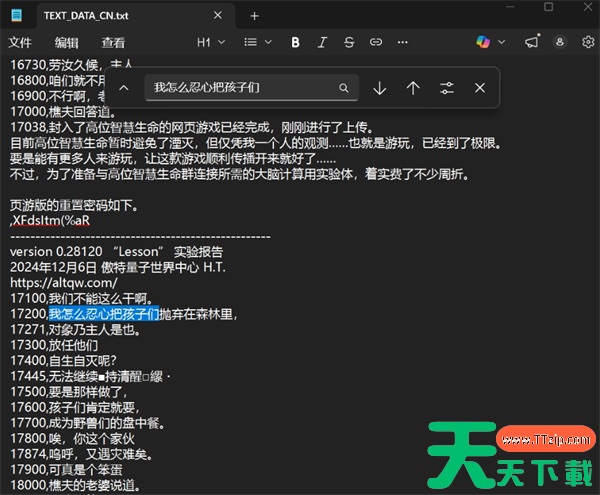
Task: Add a new tab with plus button
Action: pos(254,16)
